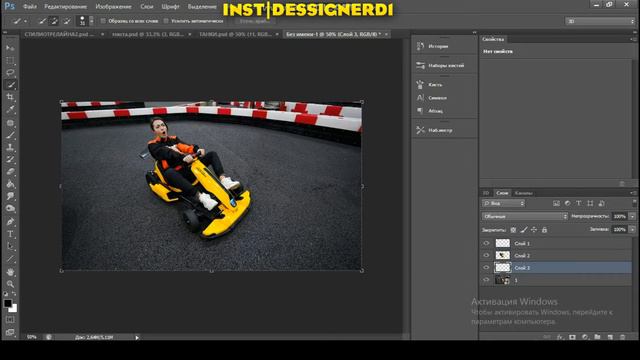
Task: Filter layers by adjustment layers icon
Action: (x=567, y=203)
